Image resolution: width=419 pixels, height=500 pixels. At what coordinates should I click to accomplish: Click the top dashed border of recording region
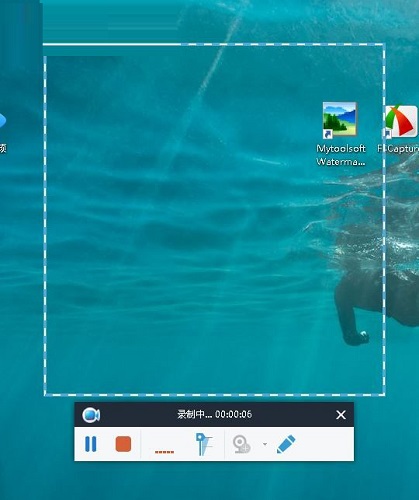pyautogui.click(x=214, y=44)
